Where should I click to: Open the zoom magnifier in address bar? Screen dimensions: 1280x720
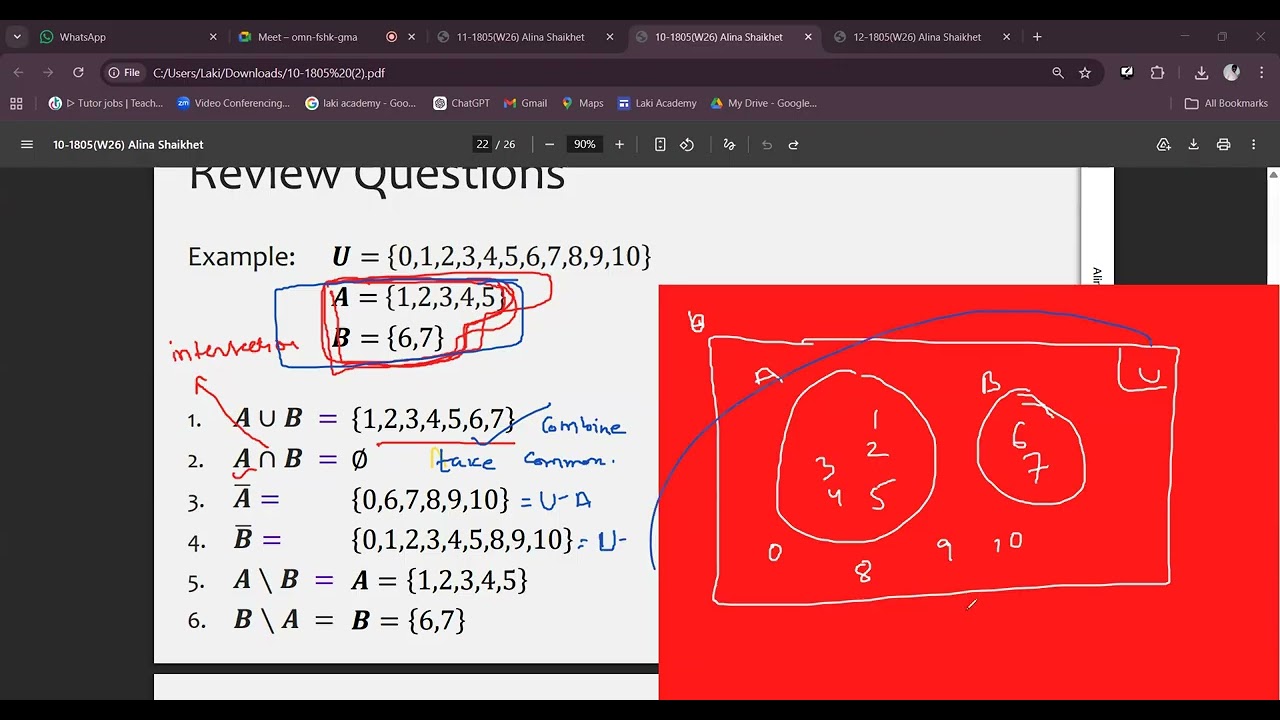[x=1058, y=73]
